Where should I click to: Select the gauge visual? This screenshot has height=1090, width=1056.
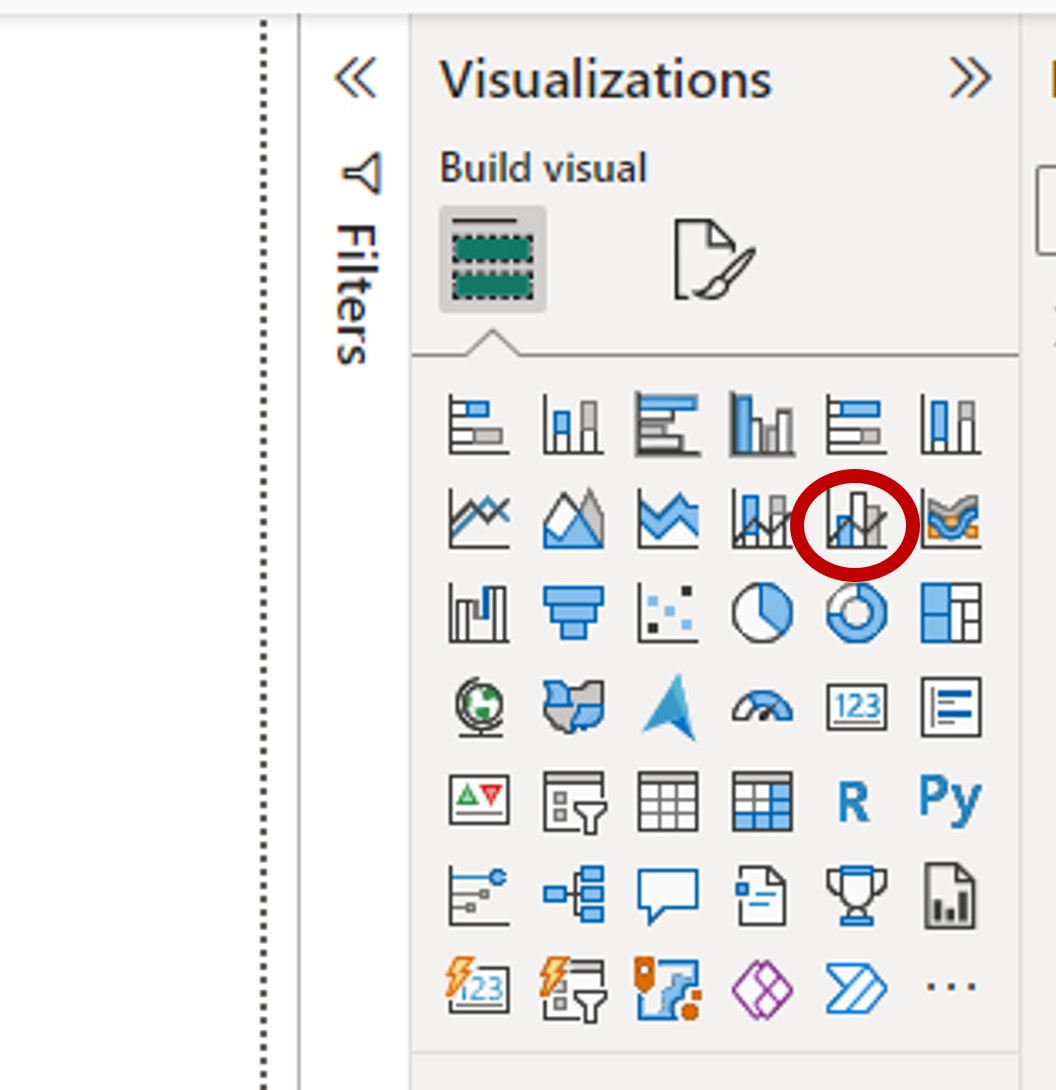[x=760, y=706]
